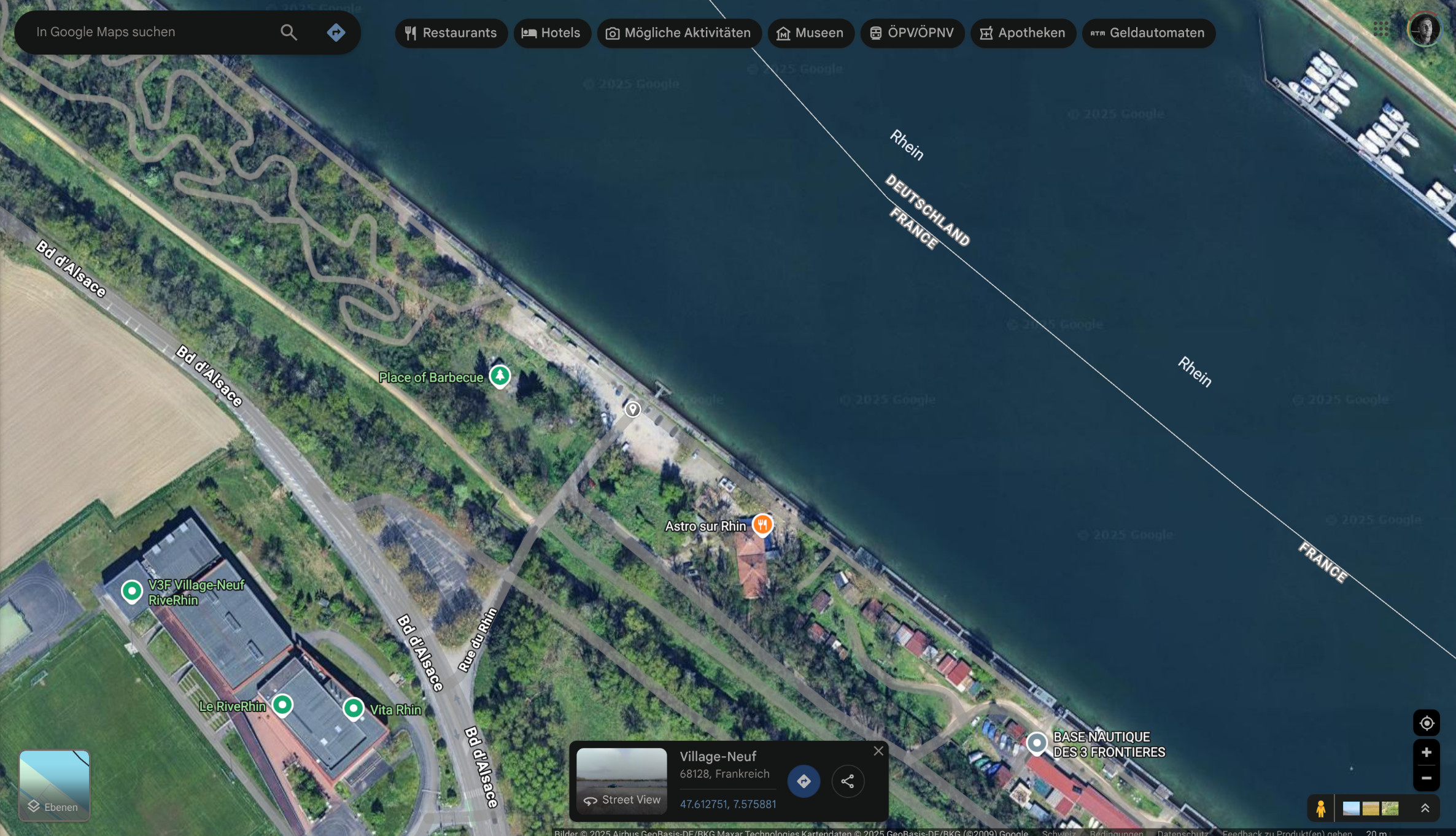Open directions via blue arrow icon
The width and height of the screenshot is (1456, 836).
[336, 33]
